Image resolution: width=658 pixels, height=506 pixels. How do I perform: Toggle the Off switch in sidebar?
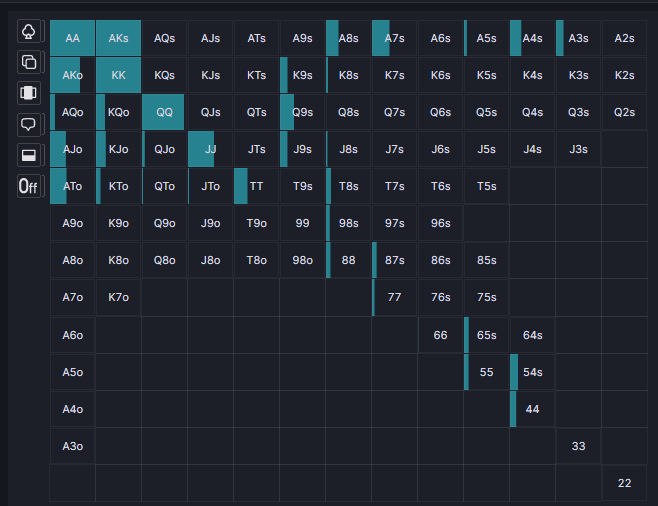pyautogui.click(x=30, y=186)
